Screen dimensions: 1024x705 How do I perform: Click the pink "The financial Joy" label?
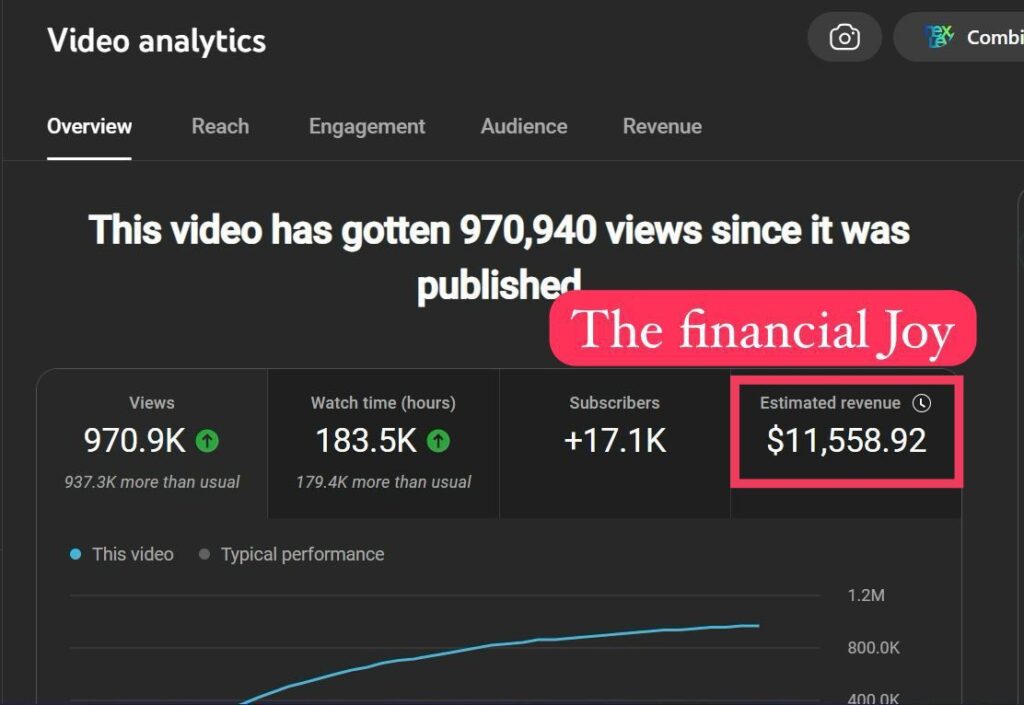762,330
